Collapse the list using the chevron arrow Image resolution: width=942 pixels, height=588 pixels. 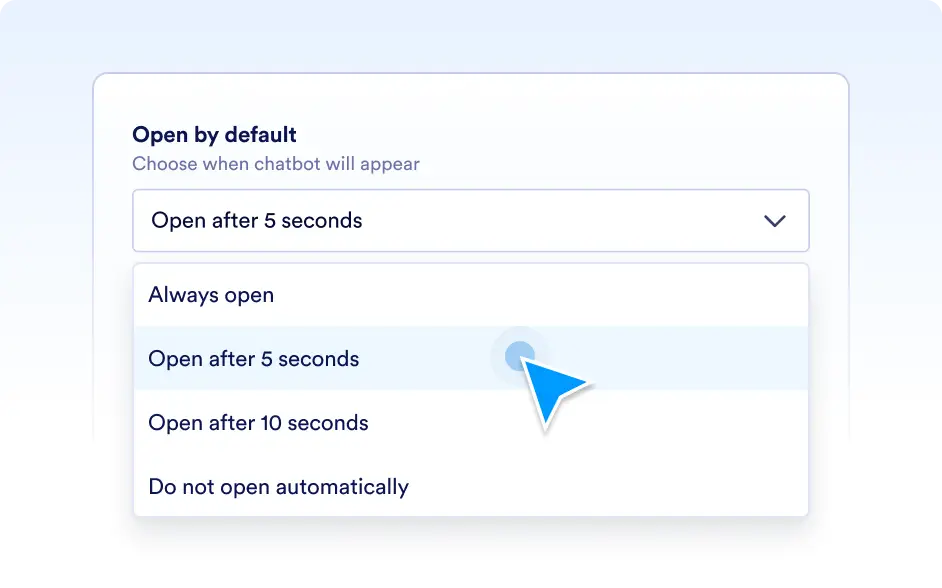[774, 221]
